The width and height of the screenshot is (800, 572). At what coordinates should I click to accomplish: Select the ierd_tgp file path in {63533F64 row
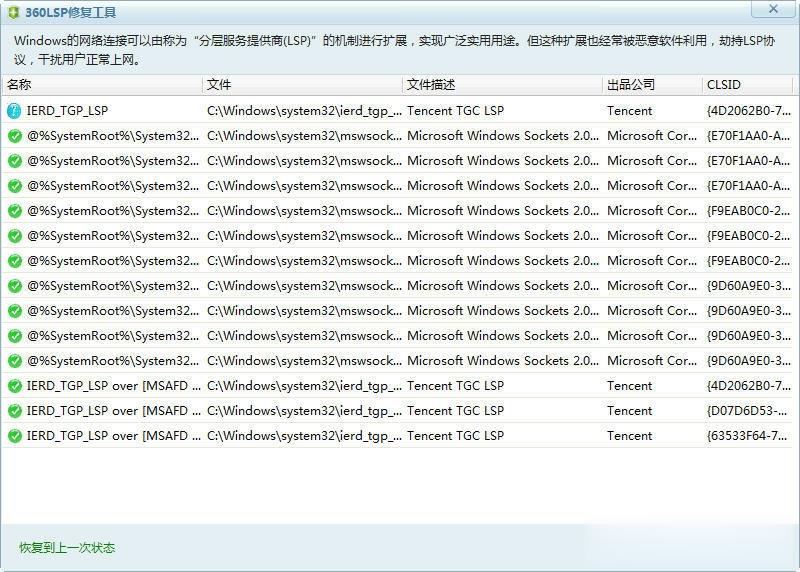coord(305,436)
